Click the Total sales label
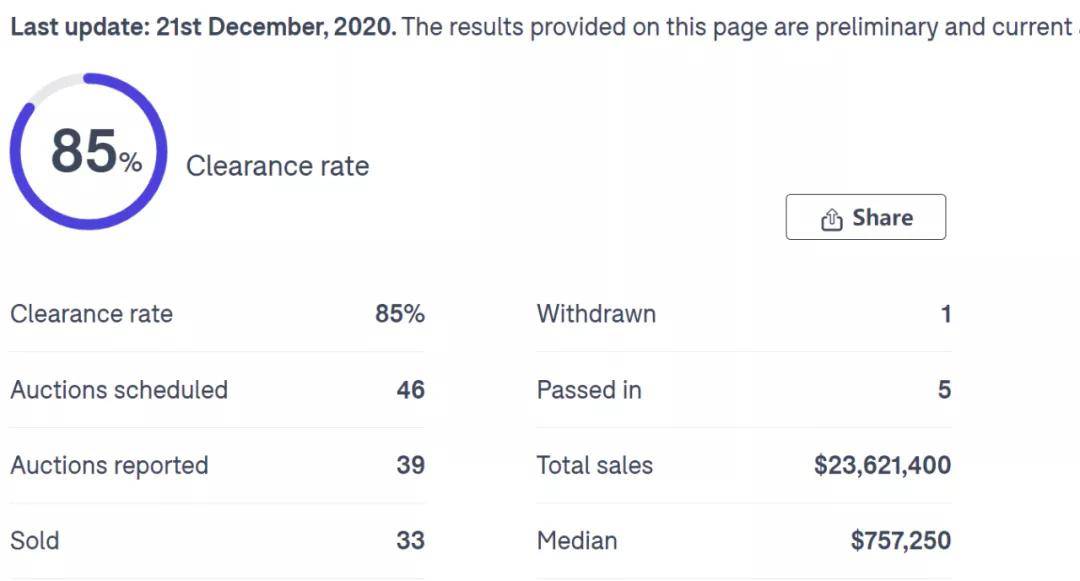The width and height of the screenshot is (1080, 581). 594,466
